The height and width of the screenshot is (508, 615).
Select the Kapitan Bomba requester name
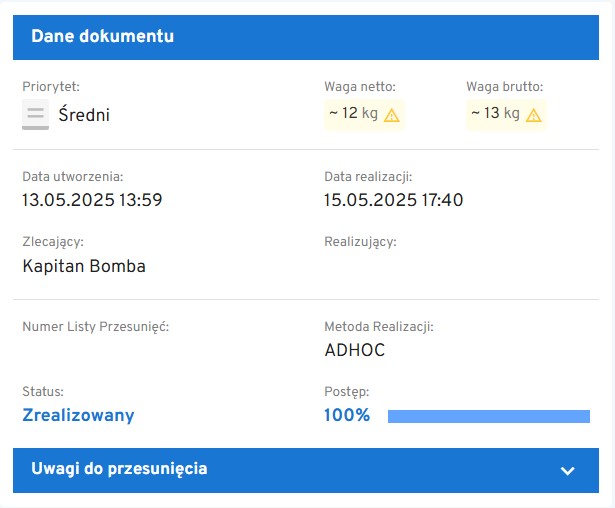84,266
